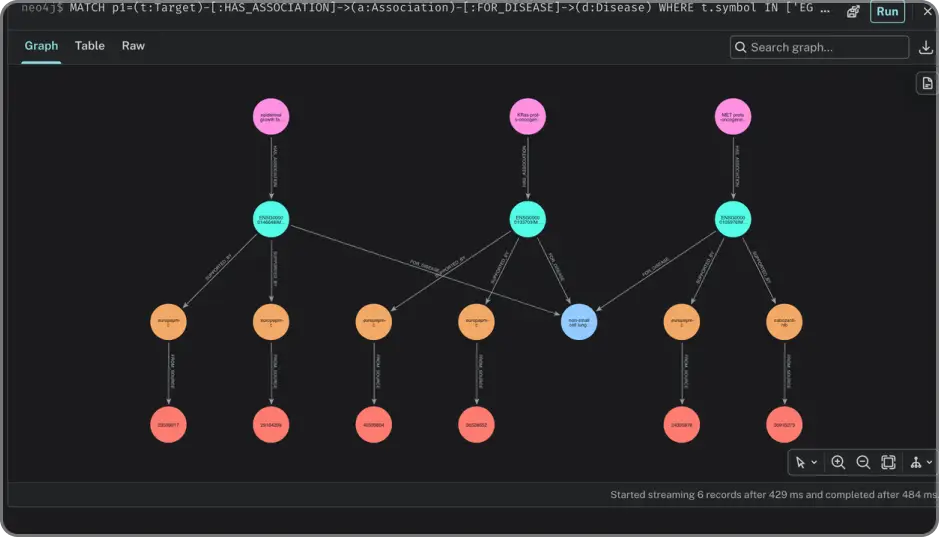Select the epidermal growth factor target node

[271, 117]
